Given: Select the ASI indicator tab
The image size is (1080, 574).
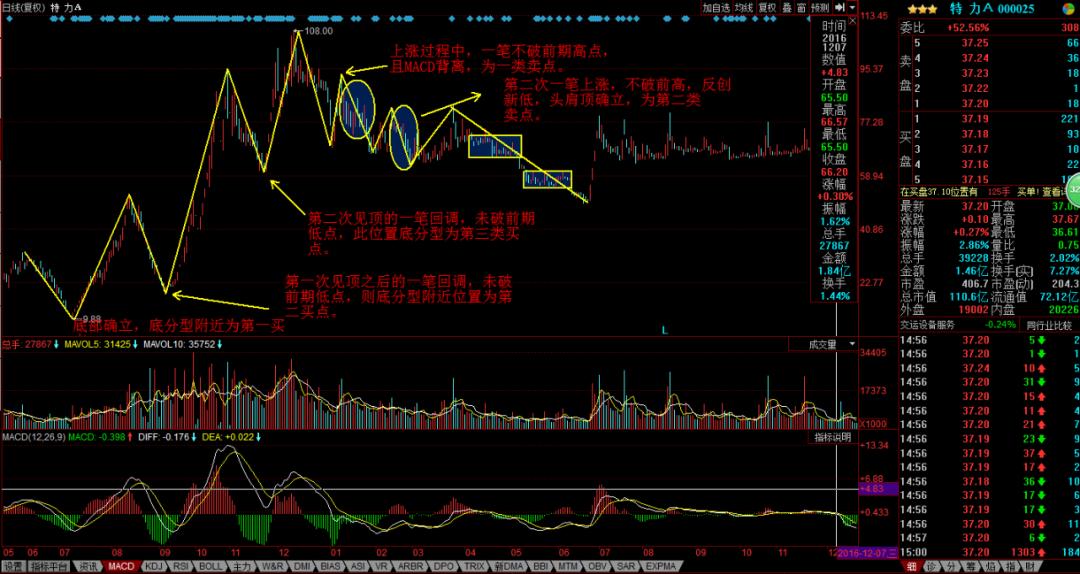Looking at the screenshot, I should coord(358,566).
